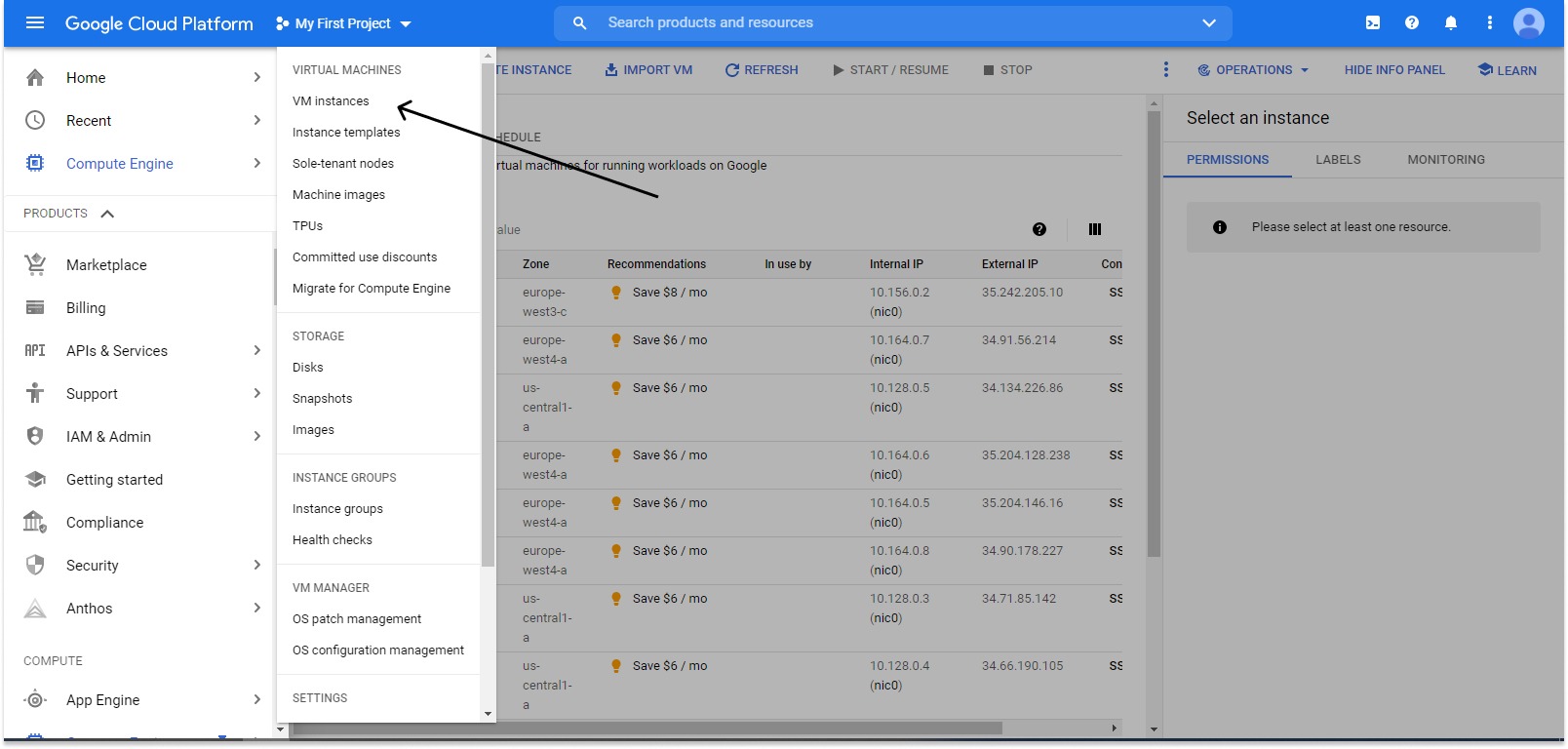Viewport: 1568px width, 749px height.
Task: Open the header more options menu
Action: coord(1490,22)
